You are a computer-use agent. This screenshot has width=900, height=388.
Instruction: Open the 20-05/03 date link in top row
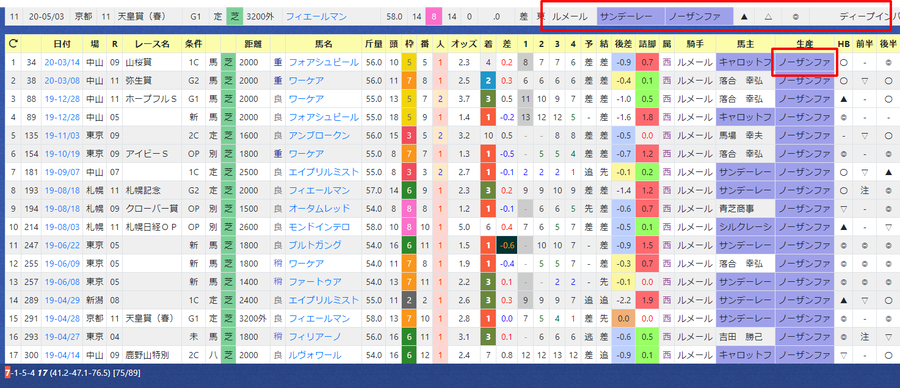point(45,17)
